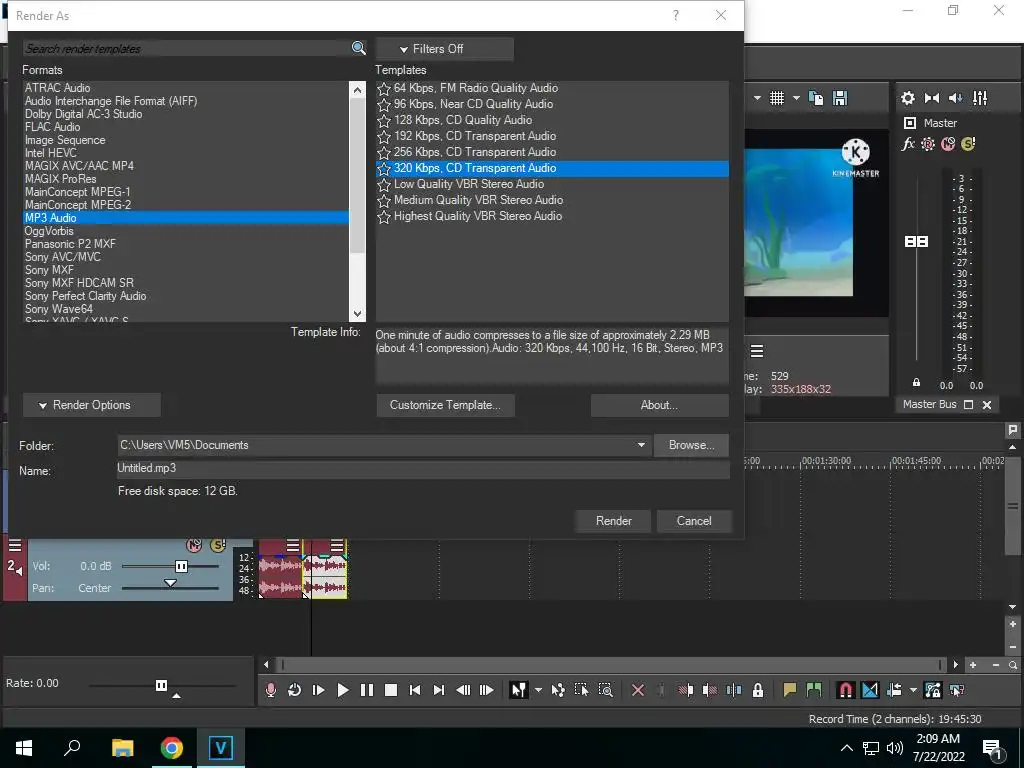Open the Folder path dropdown arrow
Screen dimensions: 1024x768
coord(641,445)
